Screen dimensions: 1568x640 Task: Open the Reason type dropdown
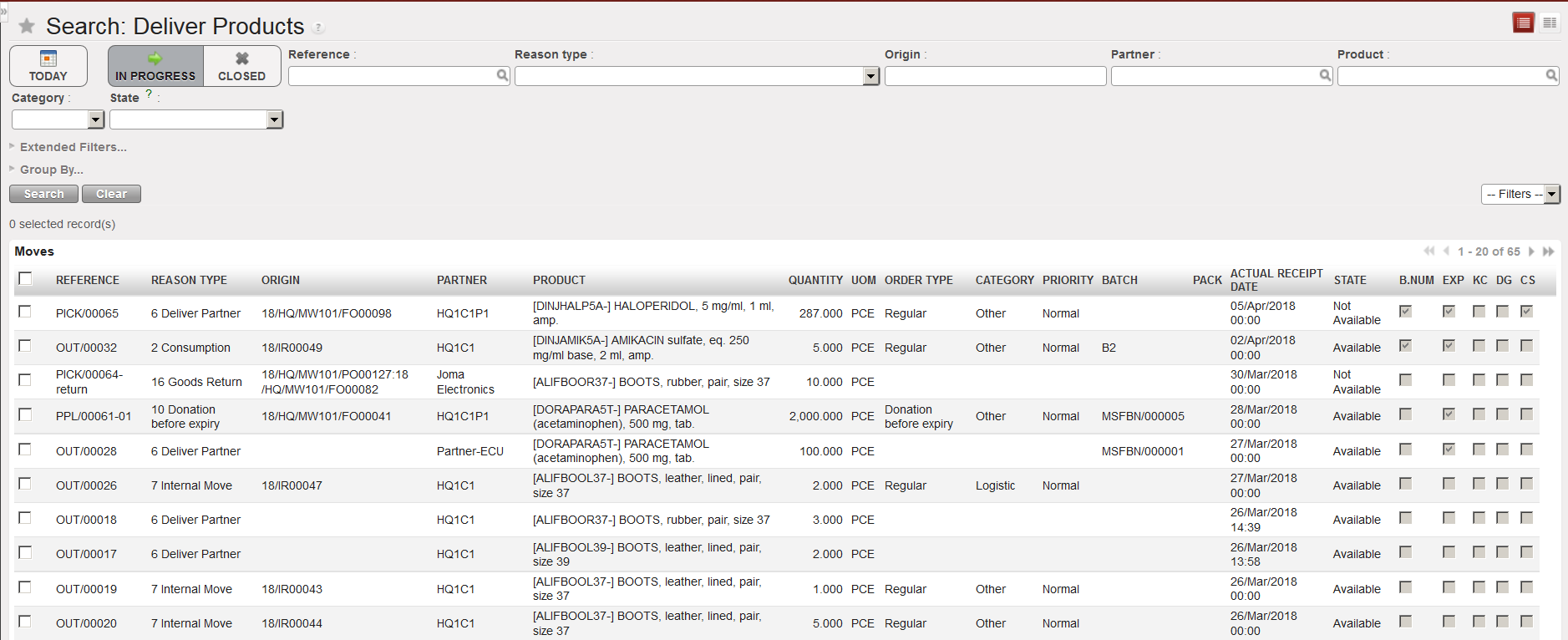[x=871, y=77]
